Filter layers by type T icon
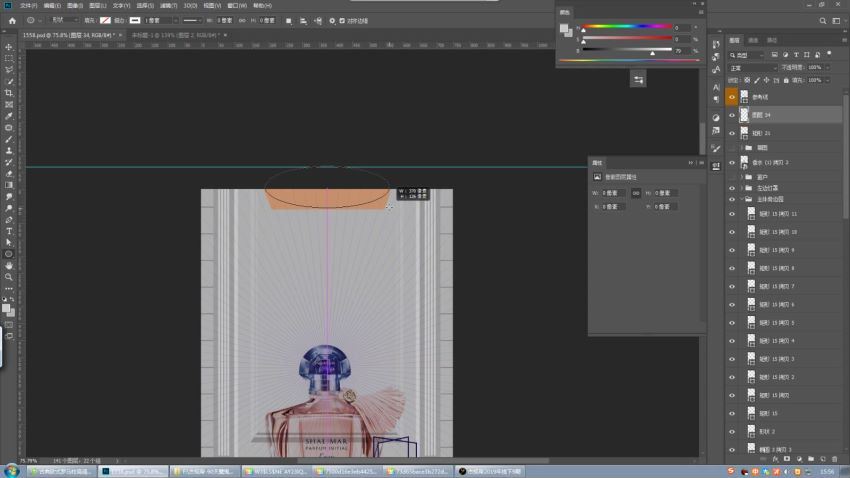The image size is (850, 478). [796, 55]
